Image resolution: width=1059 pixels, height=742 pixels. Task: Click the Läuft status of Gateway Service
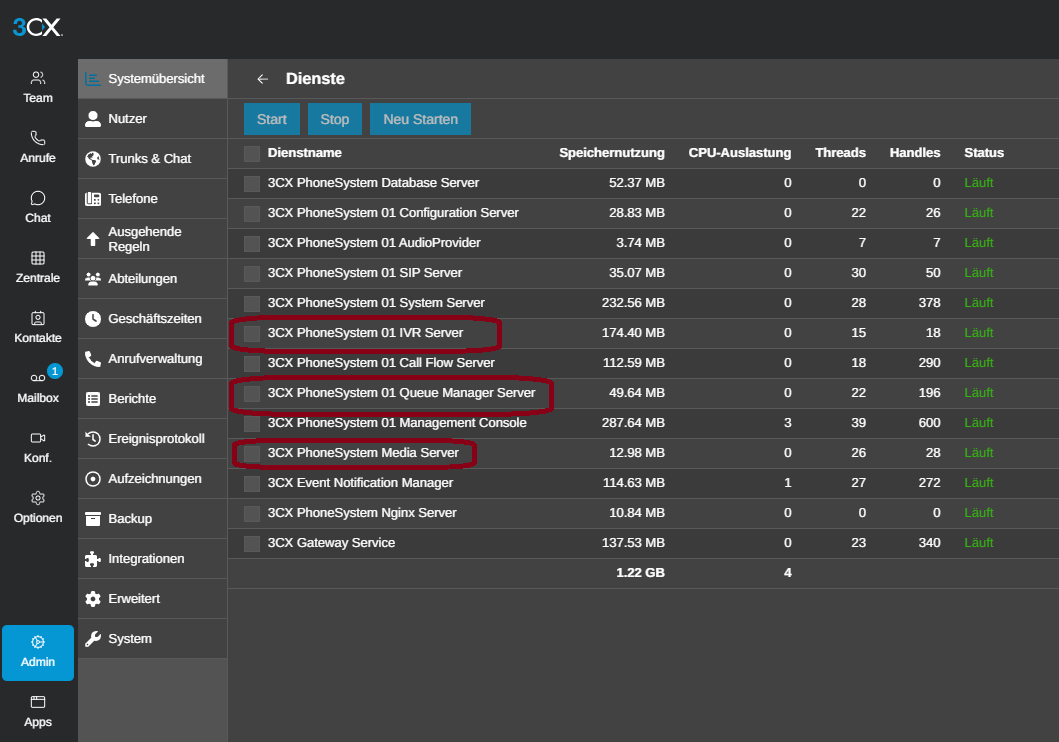click(x=978, y=543)
